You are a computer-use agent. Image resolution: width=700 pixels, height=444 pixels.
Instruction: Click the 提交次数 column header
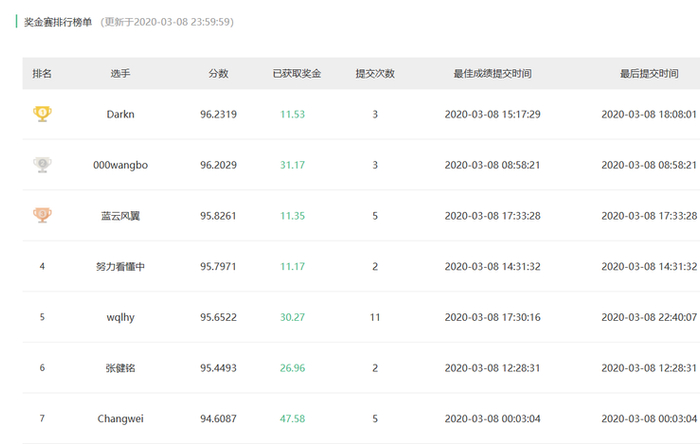[375, 74]
